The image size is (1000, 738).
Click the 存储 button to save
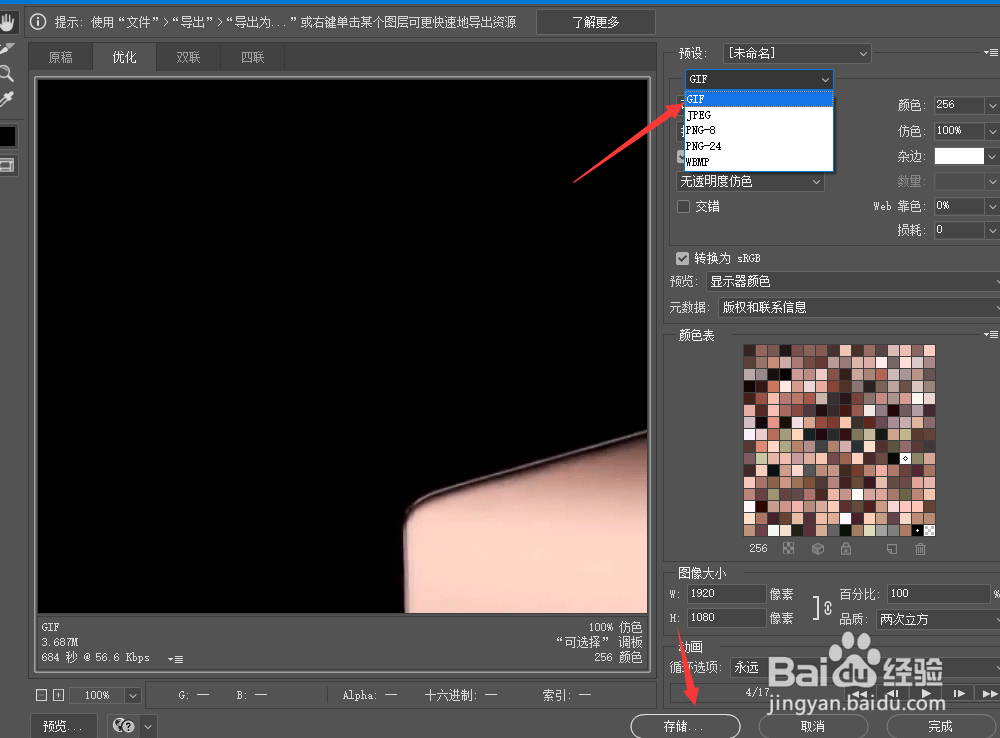coord(685,726)
